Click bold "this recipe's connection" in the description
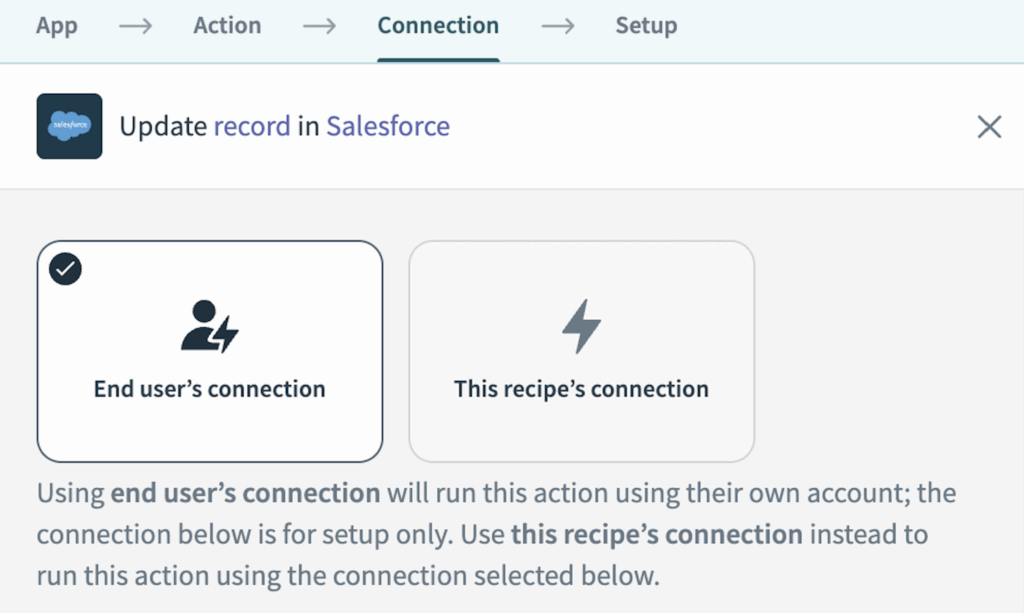 click(x=656, y=534)
